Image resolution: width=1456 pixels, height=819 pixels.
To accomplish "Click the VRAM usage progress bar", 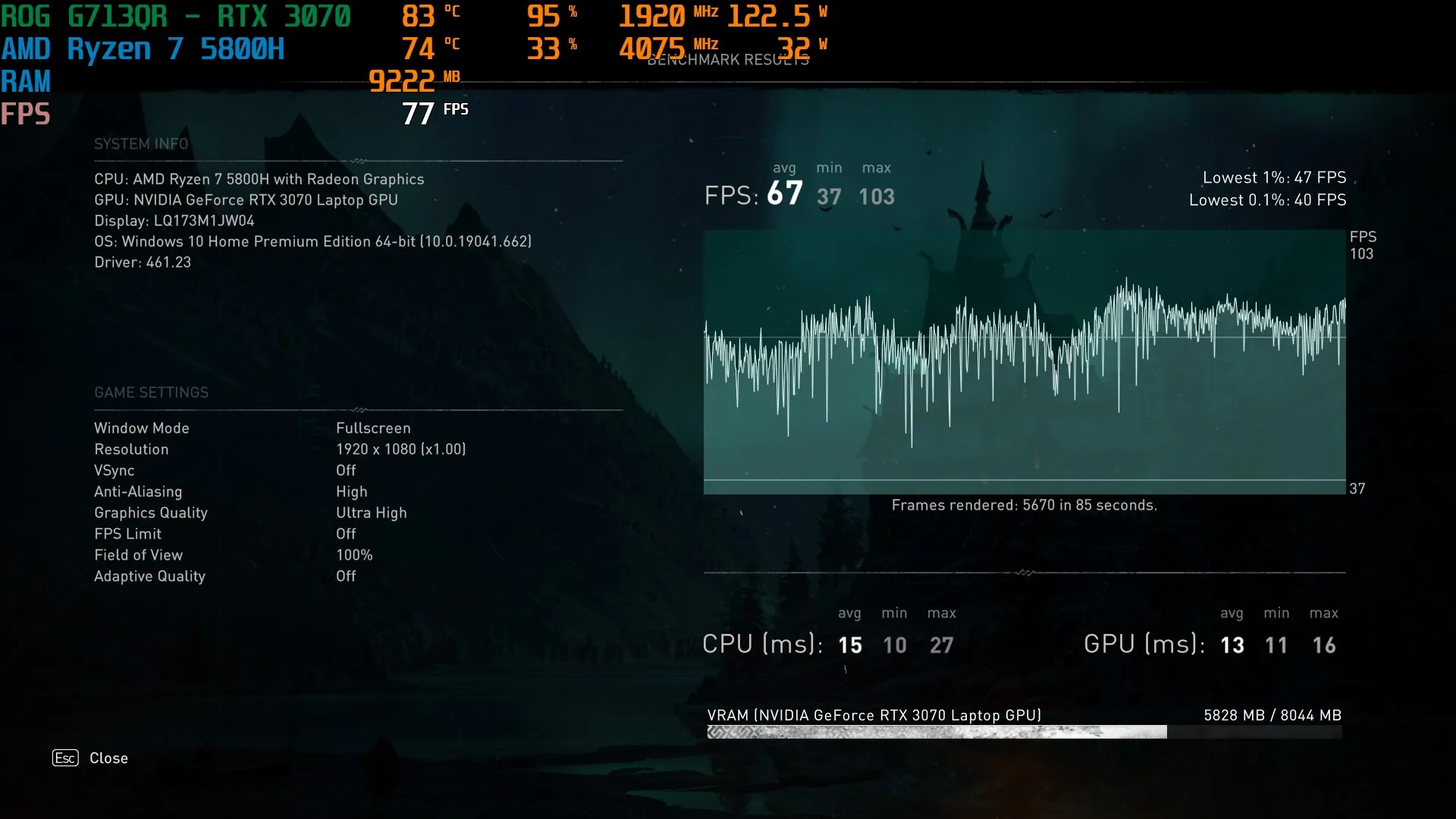I will (x=1025, y=732).
